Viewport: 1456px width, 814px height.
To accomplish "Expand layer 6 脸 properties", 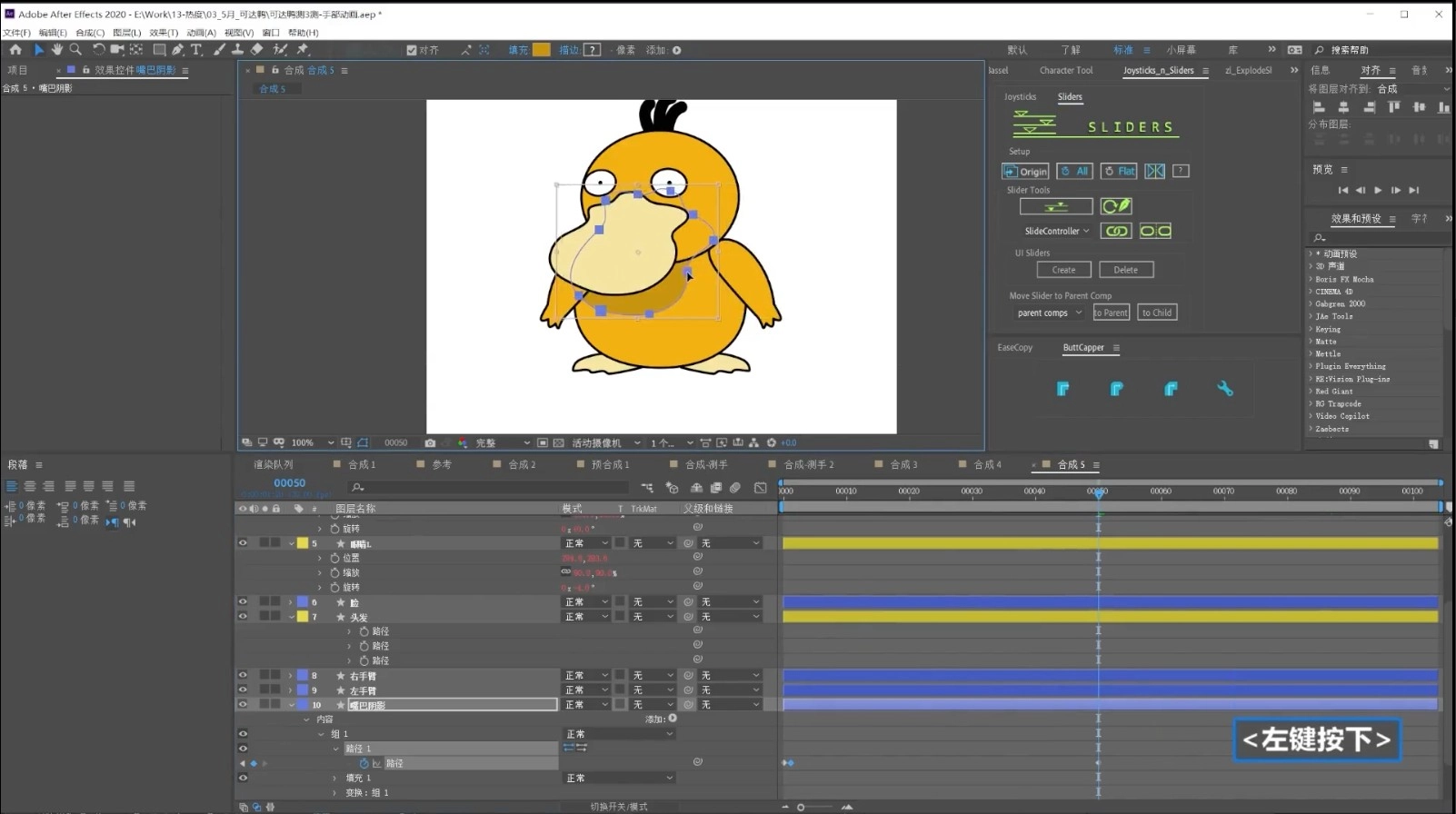I will click(x=291, y=602).
